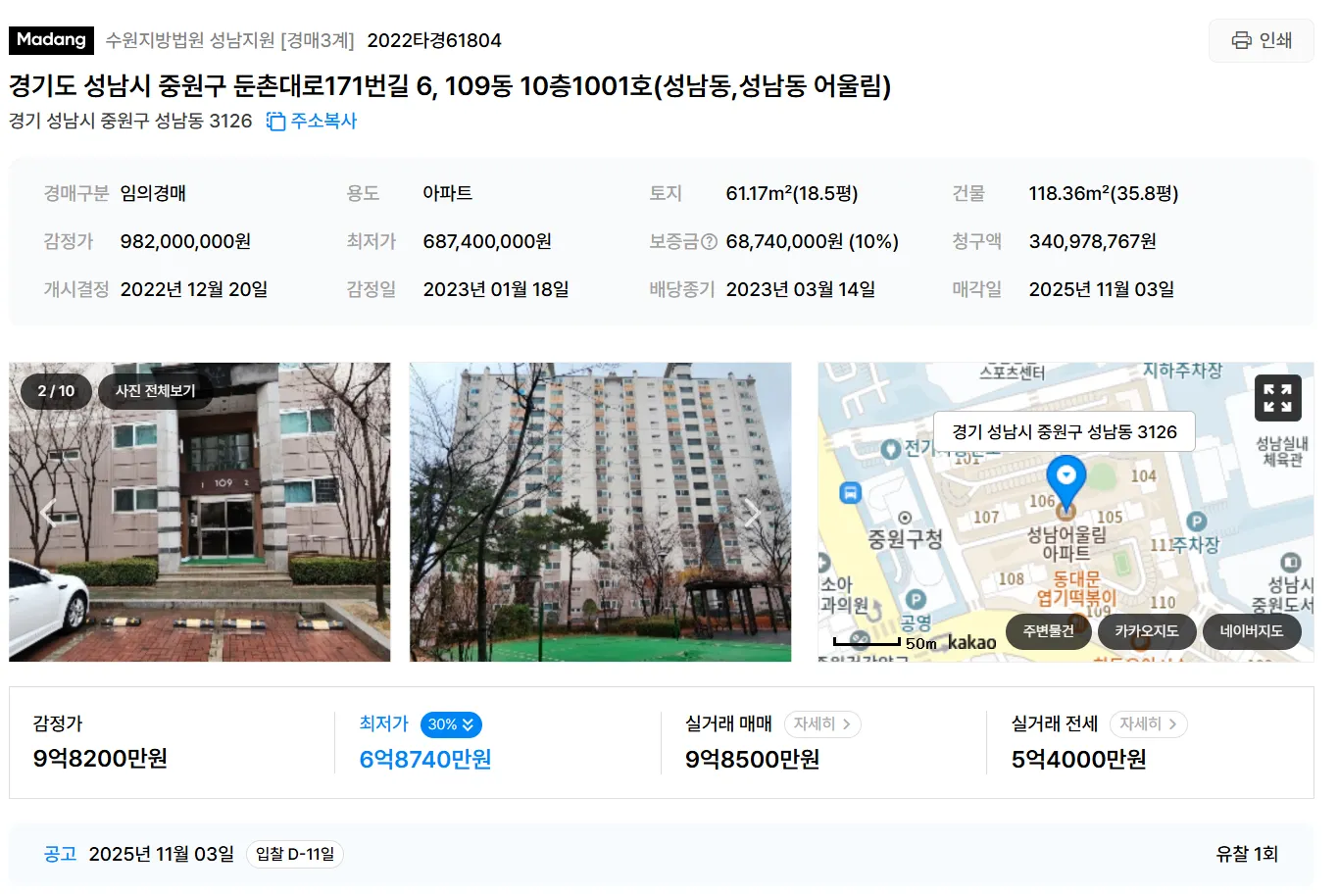
Task: Open nearby listings with 주변물건
Action: [x=1049, y=631]
